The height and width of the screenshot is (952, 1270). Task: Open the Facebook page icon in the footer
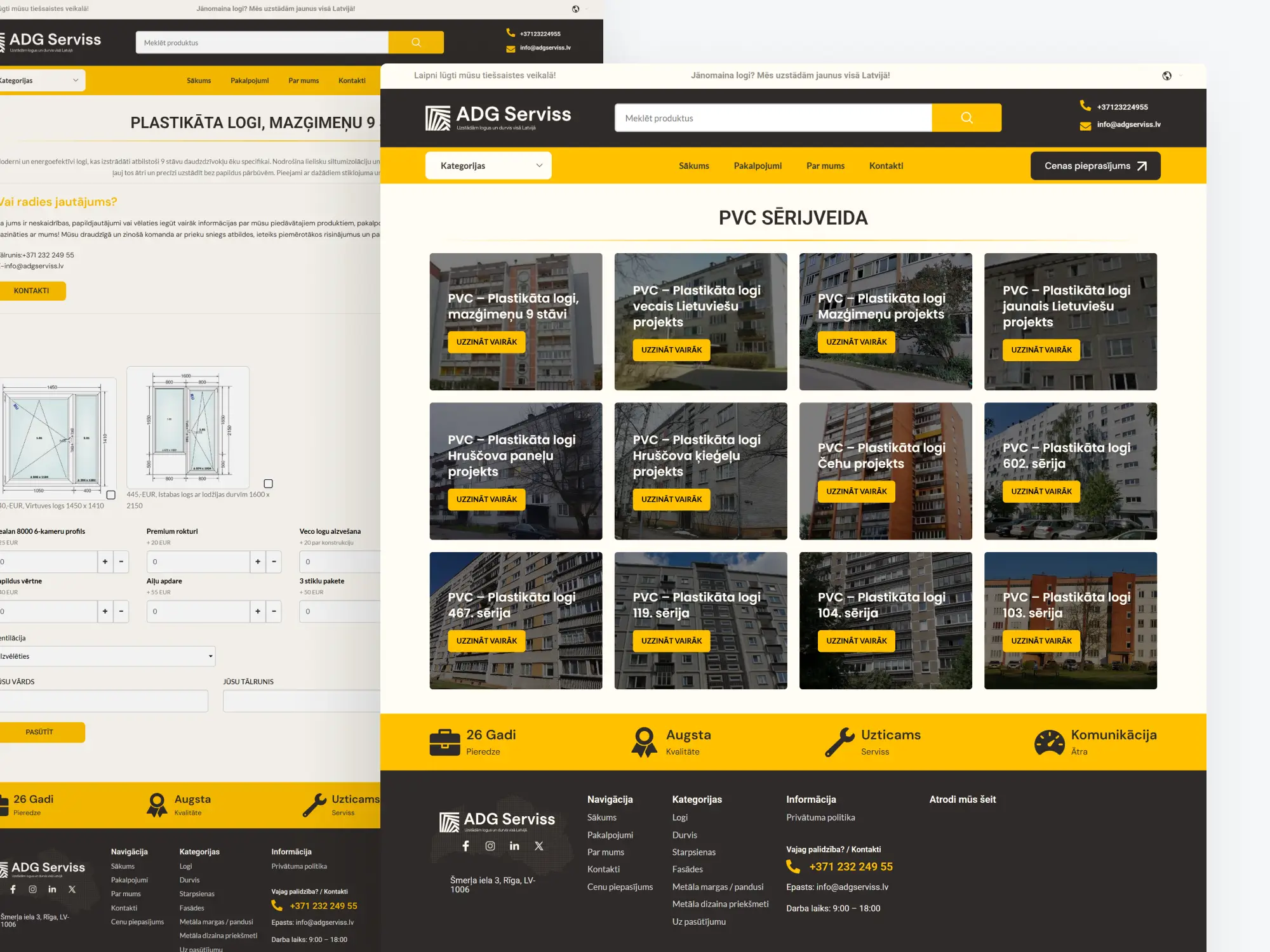pyautogui.click(x=465, y=845)
